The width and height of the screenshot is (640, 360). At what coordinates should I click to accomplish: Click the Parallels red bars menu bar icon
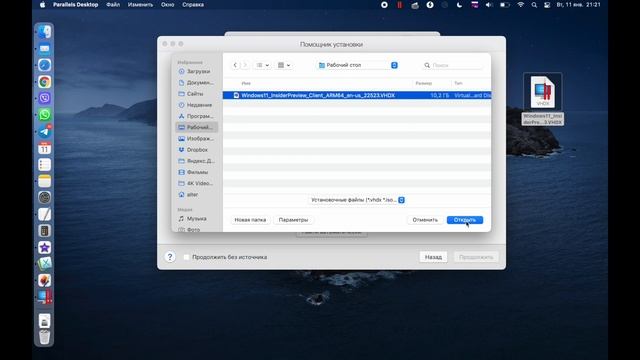tap(400, 5)
